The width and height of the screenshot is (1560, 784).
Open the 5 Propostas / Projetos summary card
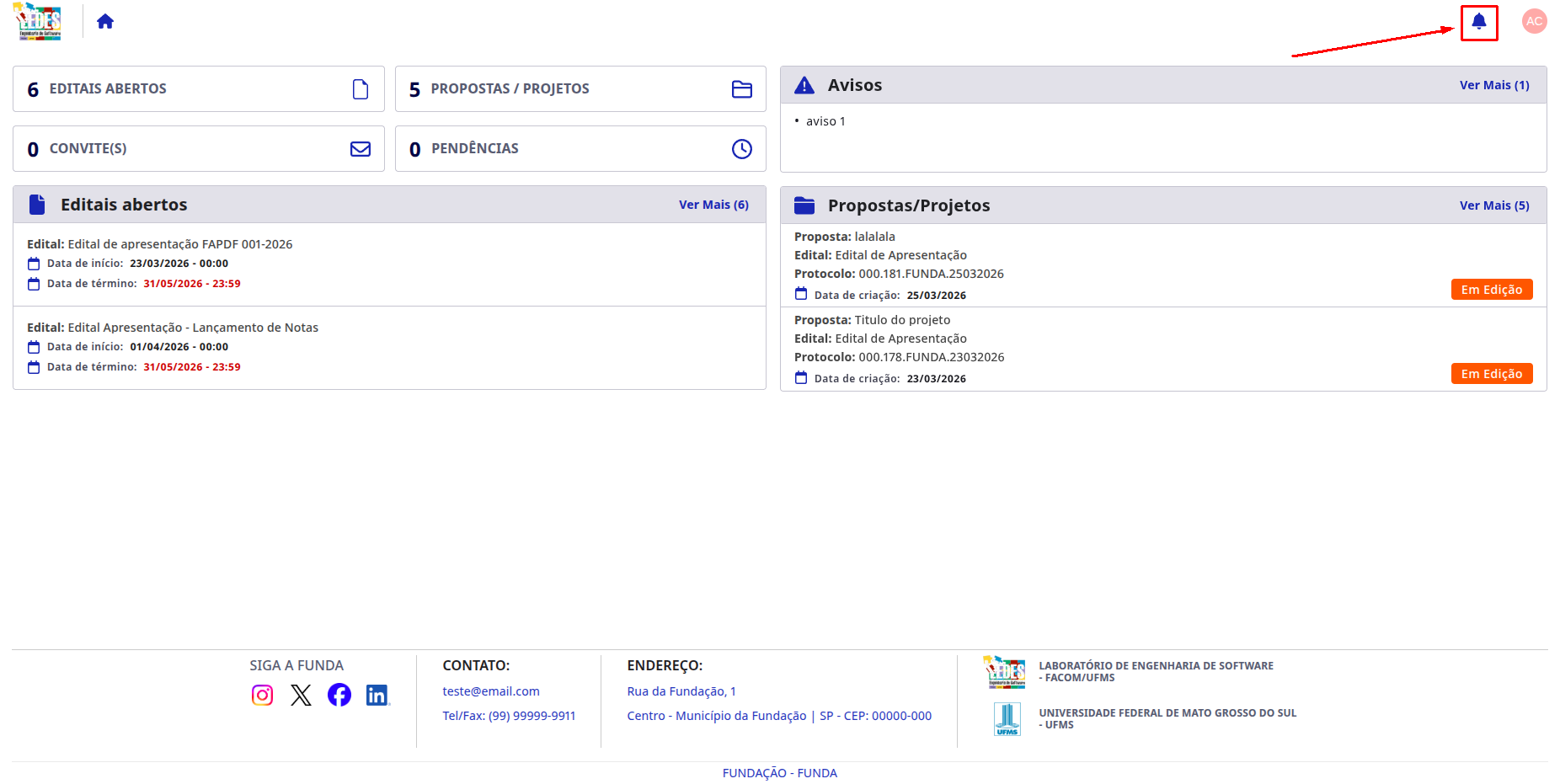[580, 89]
